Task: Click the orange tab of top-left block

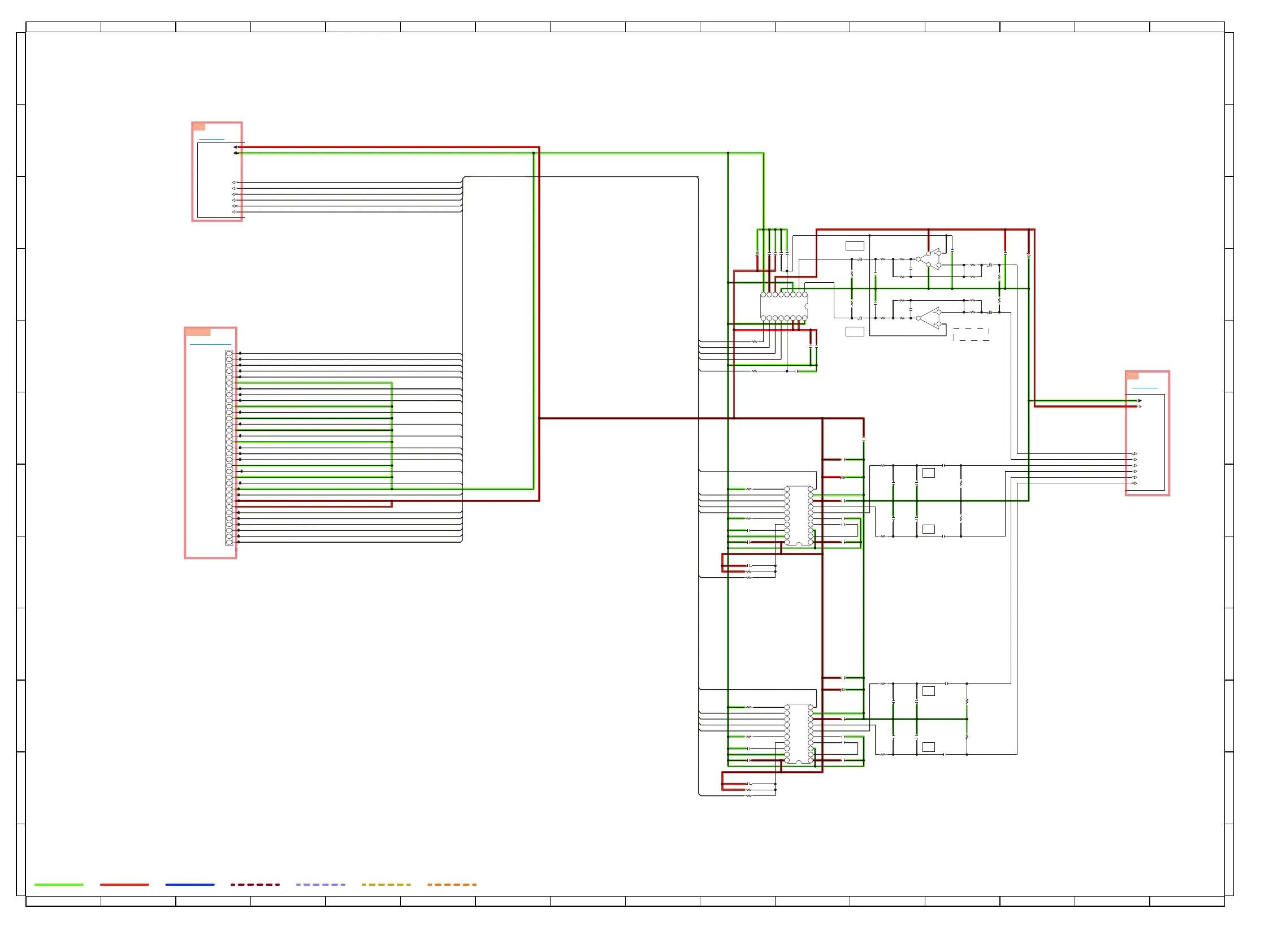Action: 199,126
